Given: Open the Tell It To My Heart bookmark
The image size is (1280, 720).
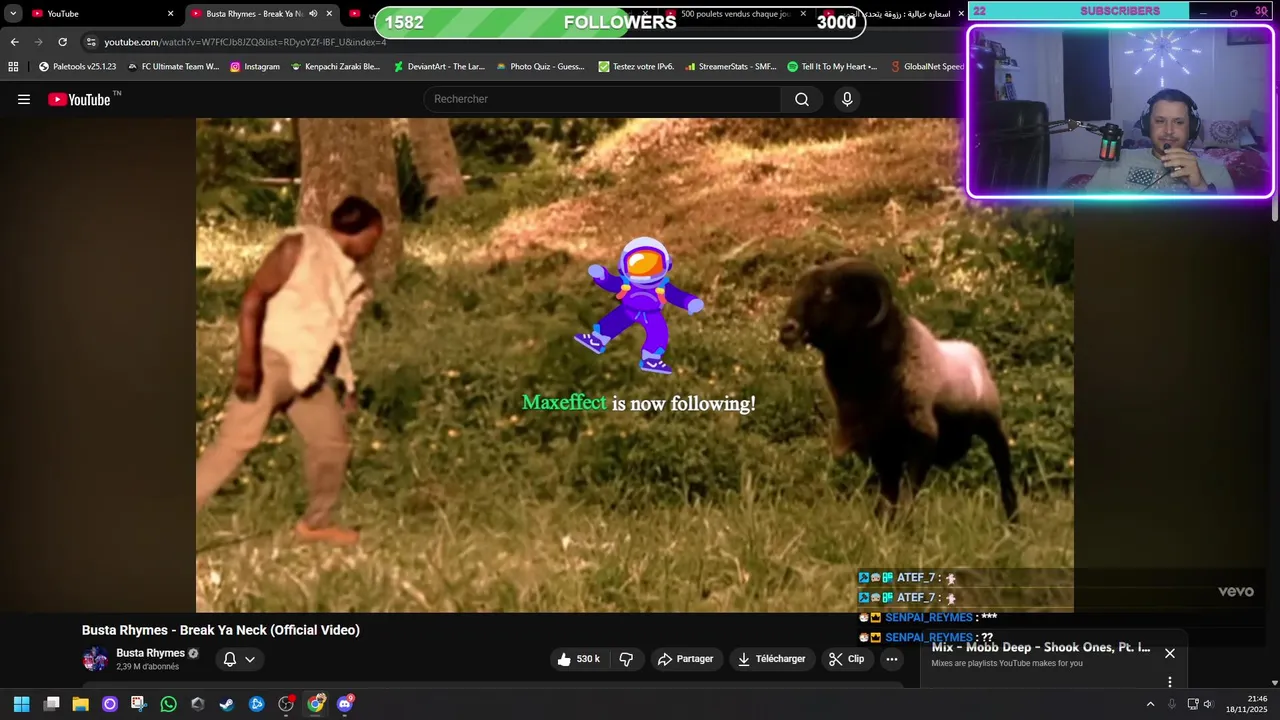Looking at the screenshot, I should 832,67.
